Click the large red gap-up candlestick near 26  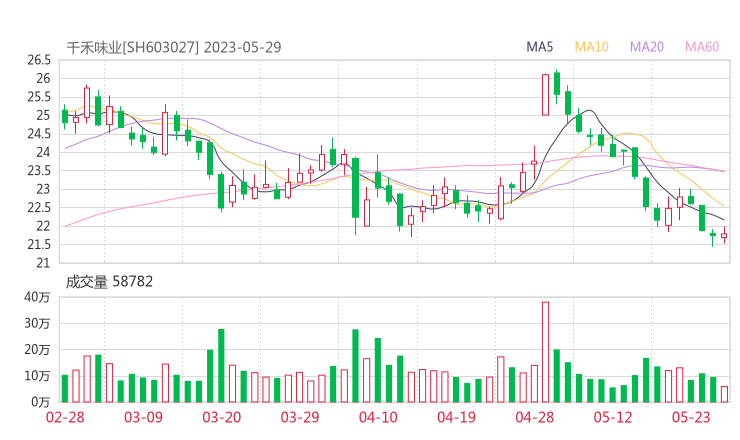[x=546, y=94]
